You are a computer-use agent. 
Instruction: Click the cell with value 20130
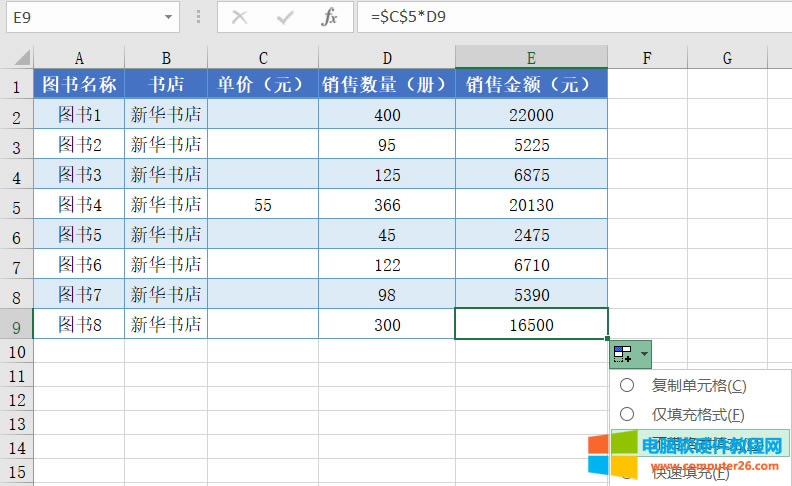point(531,205)
